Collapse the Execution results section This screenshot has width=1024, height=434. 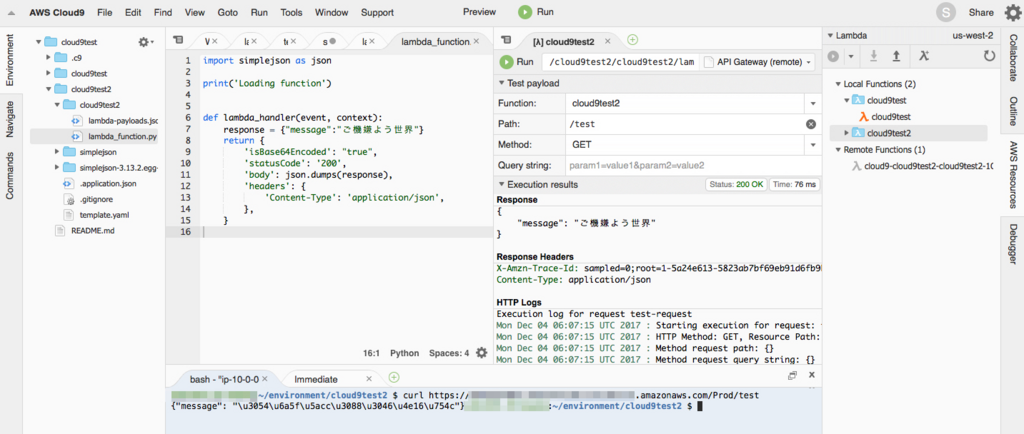[501, 185]
